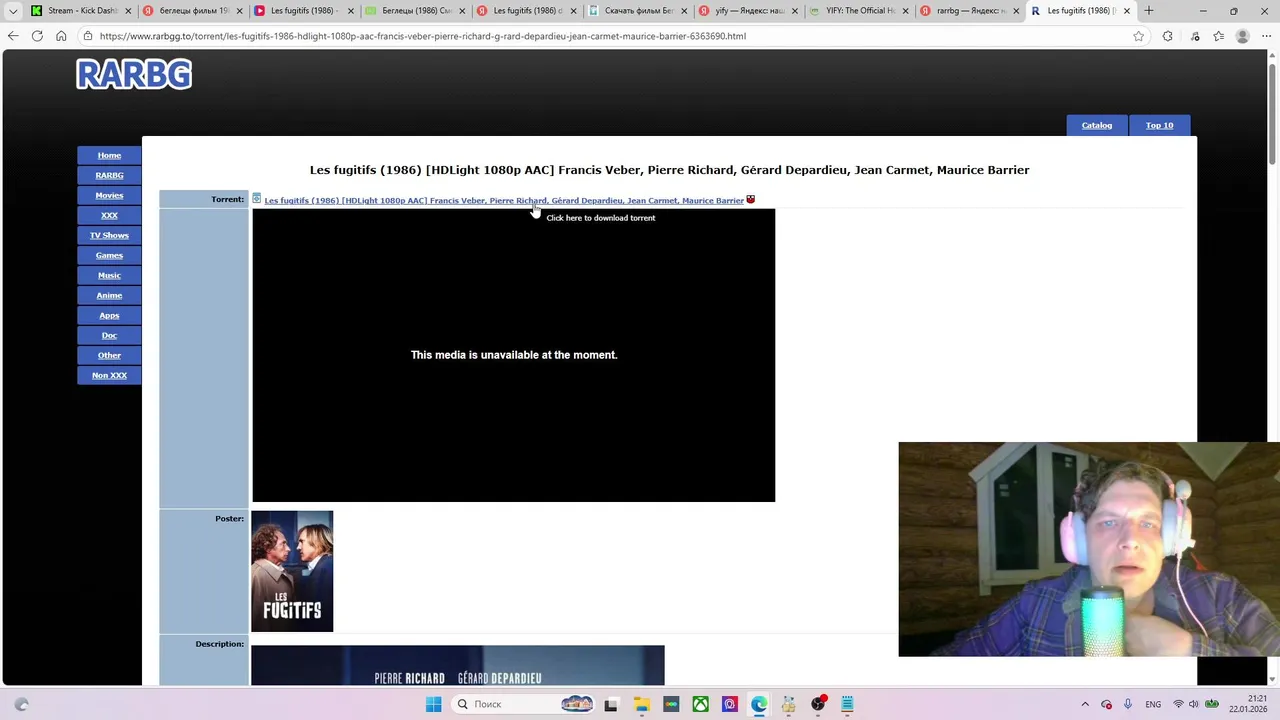Click the site info padlock icon
Screen dimensions: 1280x720
(88, 36)
